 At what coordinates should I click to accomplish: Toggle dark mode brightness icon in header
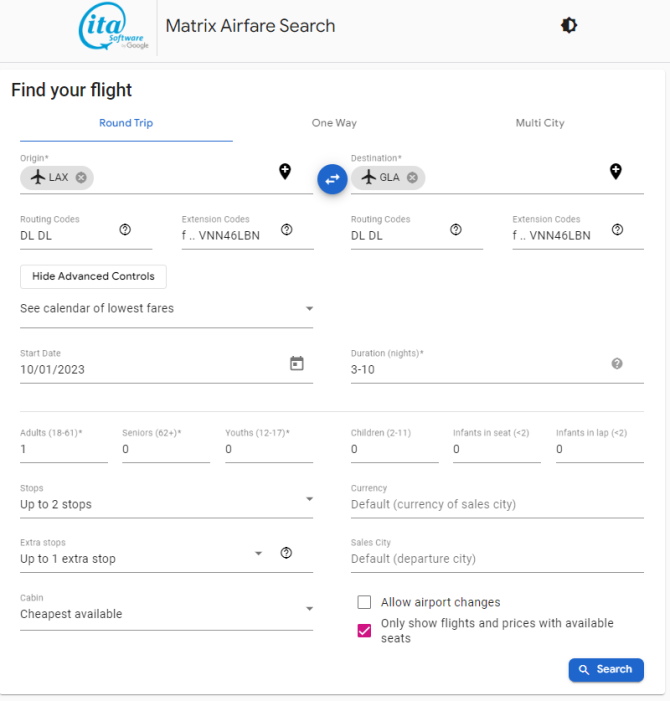tap(569, 25)
